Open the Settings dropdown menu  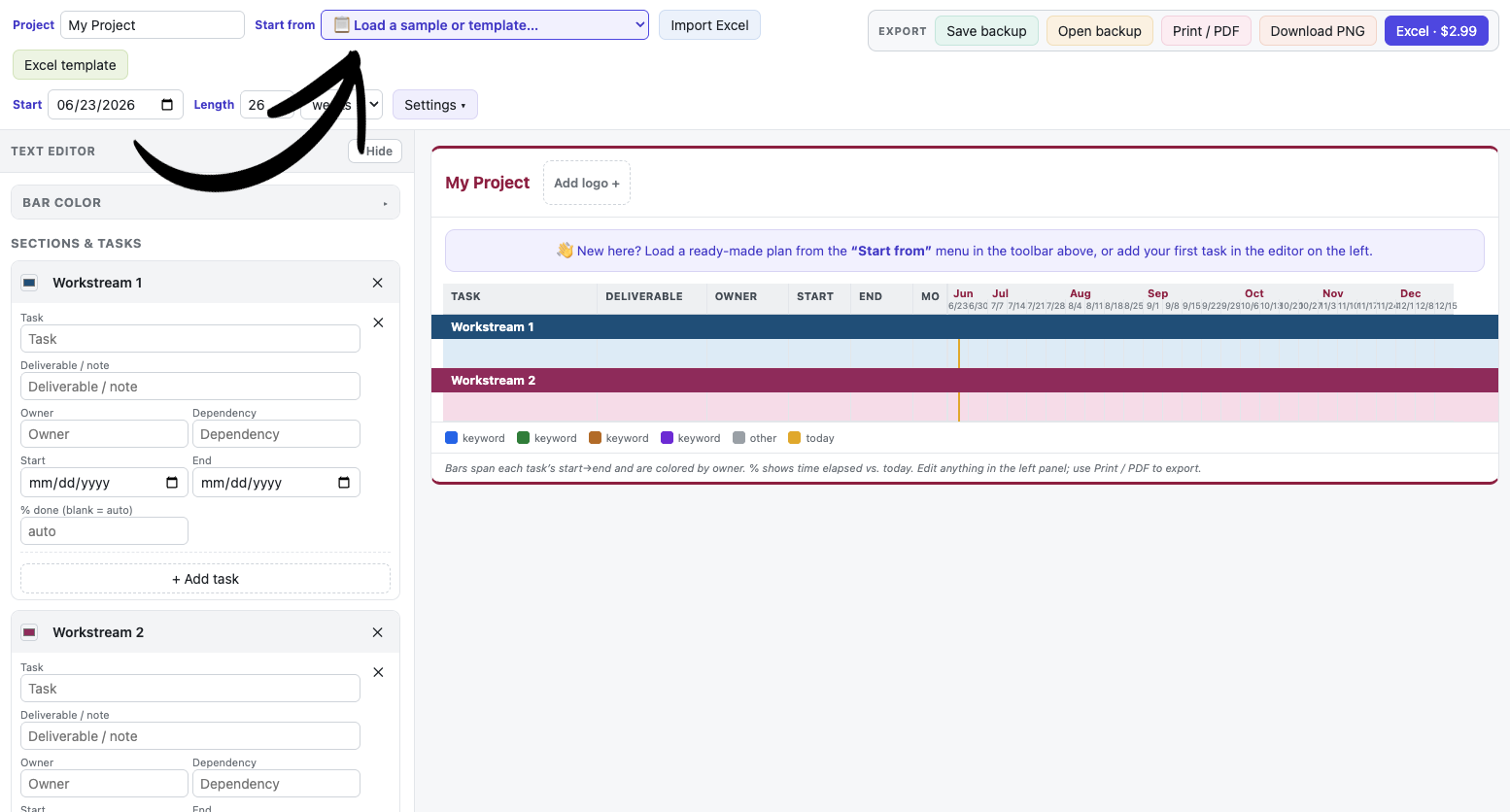[434, 105]
